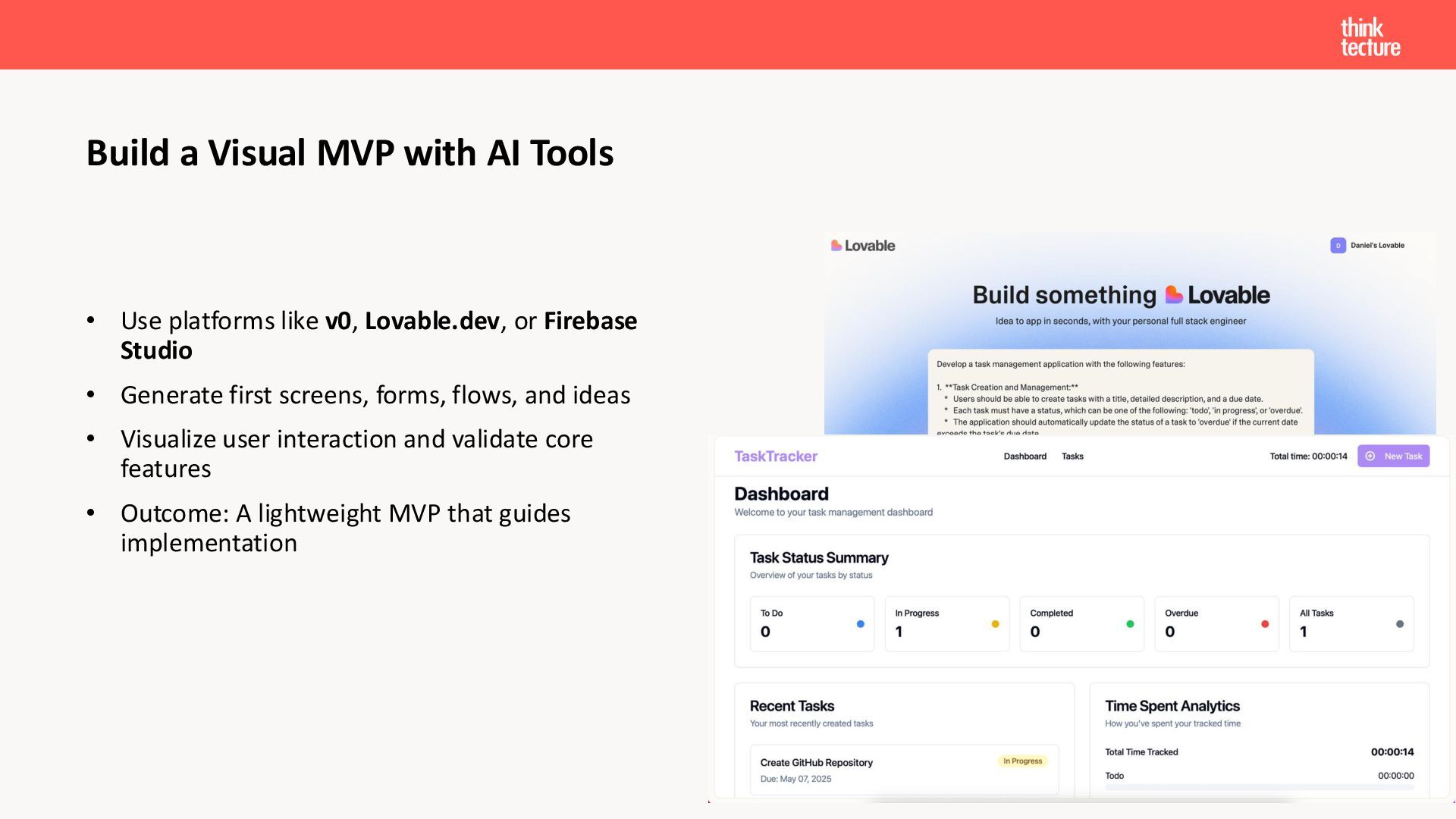The height and width of the screenshot is (819, 1456).
Task: Click the Todo time progress bar
Action: click(x=1259, y=787)
